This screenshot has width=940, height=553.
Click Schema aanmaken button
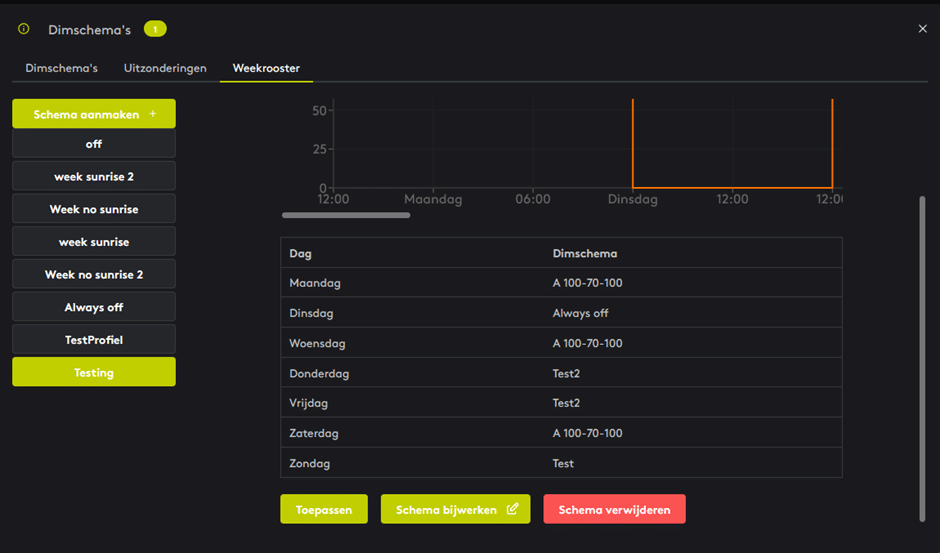pos(94,114)
